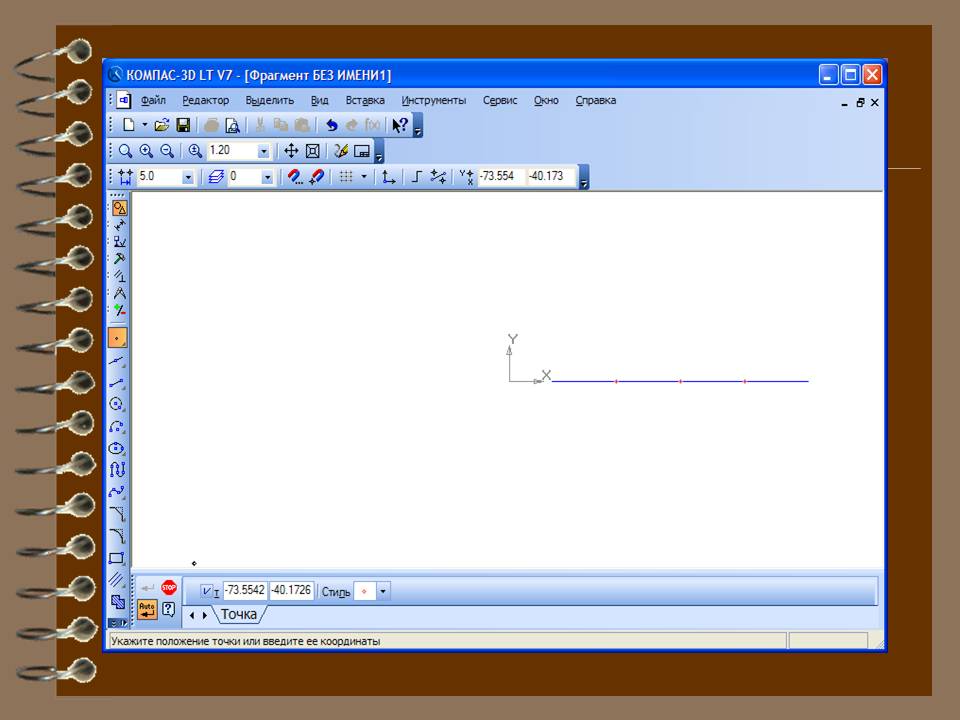This screenshot has height=720, width=960.
Task: Click the Hatching tool icon
Action: [117, 579]
